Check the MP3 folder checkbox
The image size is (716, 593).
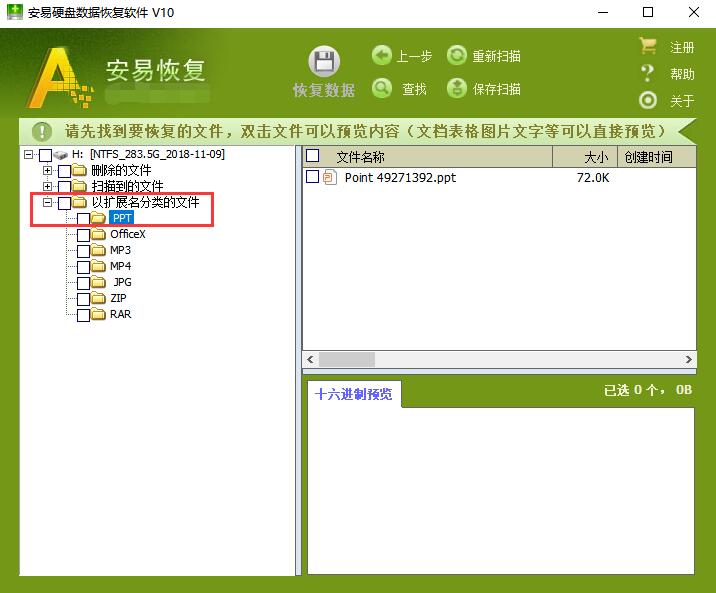tap(83, 251)
